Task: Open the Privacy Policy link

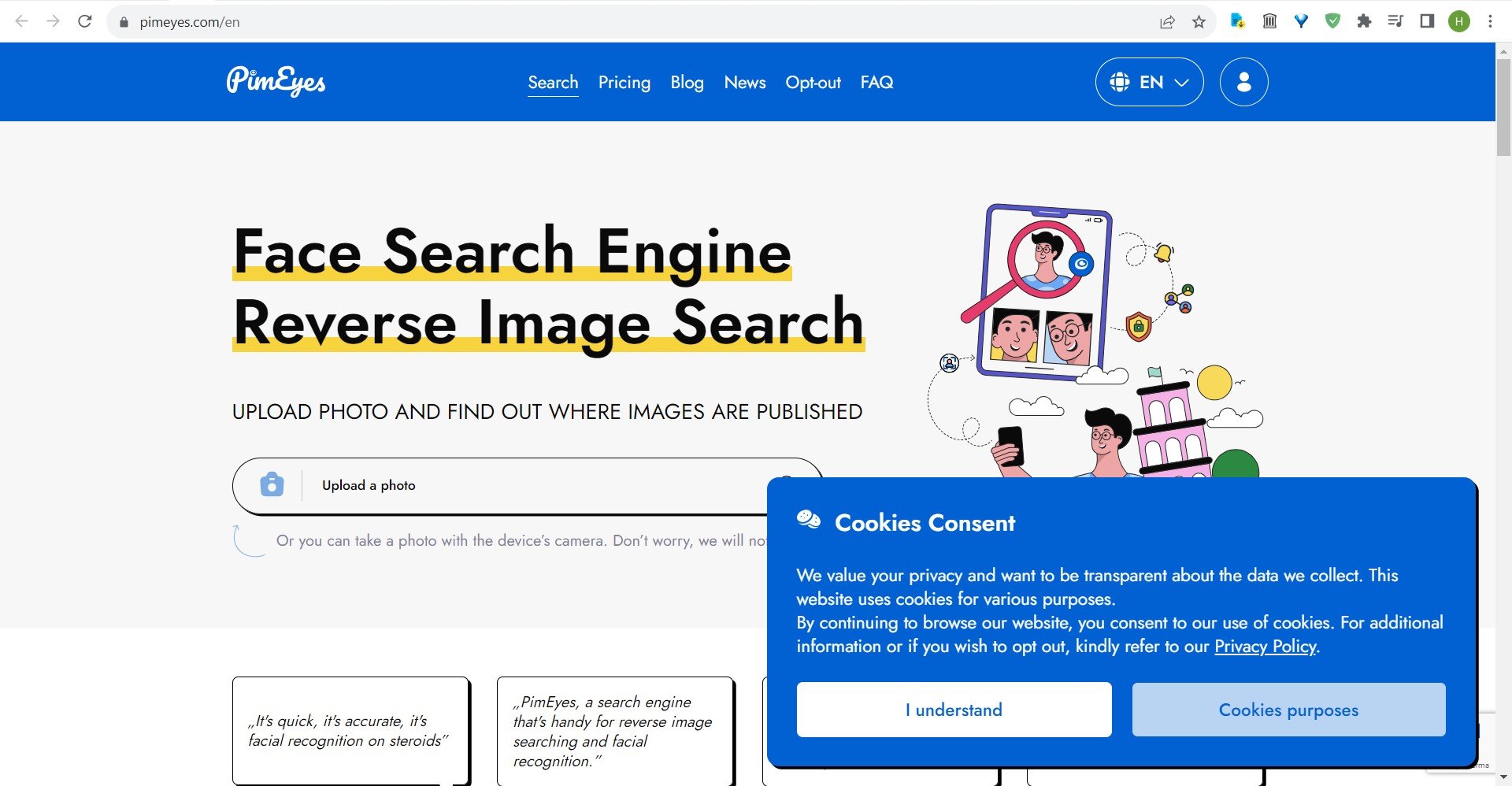Action: point(1265,647)
